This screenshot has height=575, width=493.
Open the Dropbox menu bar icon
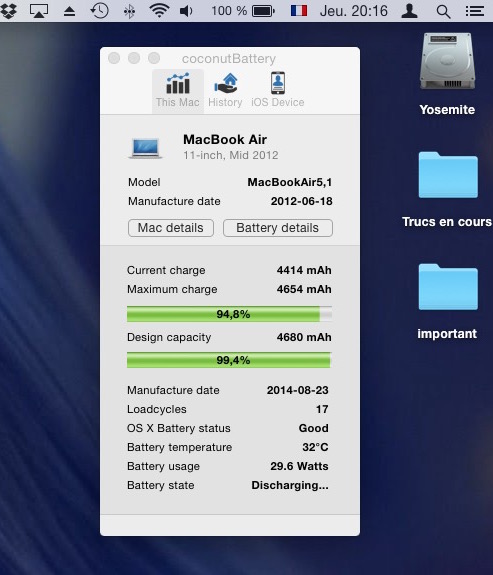pyautogui.click(x=8, y=11)
